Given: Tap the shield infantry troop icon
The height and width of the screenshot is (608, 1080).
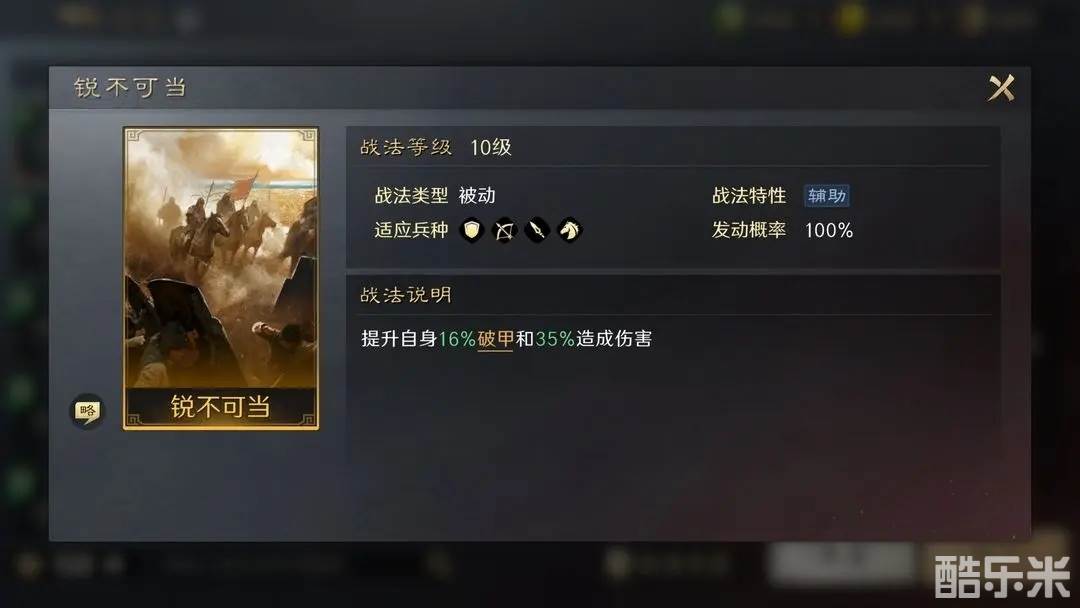Looking at the screenshot, I should 472,230.
